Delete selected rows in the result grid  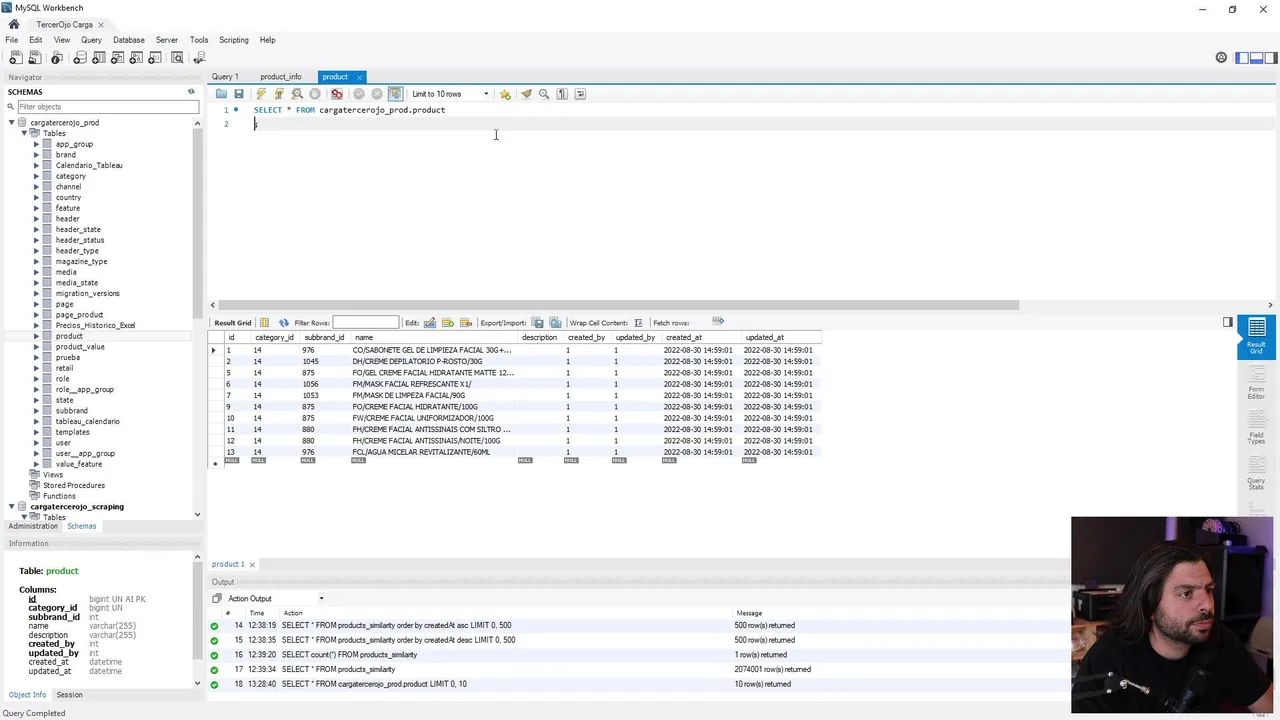click(466, 323)
